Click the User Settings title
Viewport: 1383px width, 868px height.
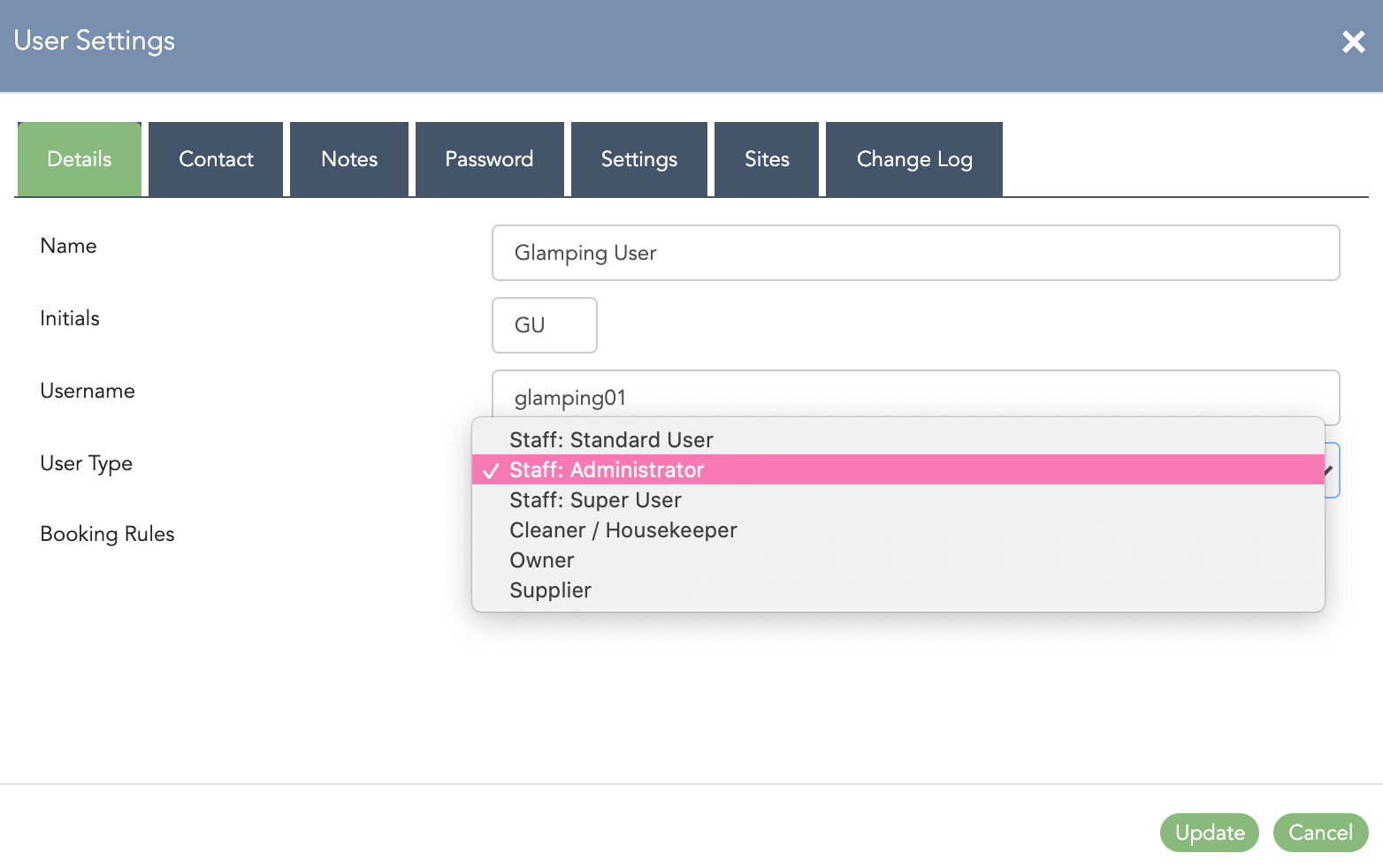coord(95,41)
